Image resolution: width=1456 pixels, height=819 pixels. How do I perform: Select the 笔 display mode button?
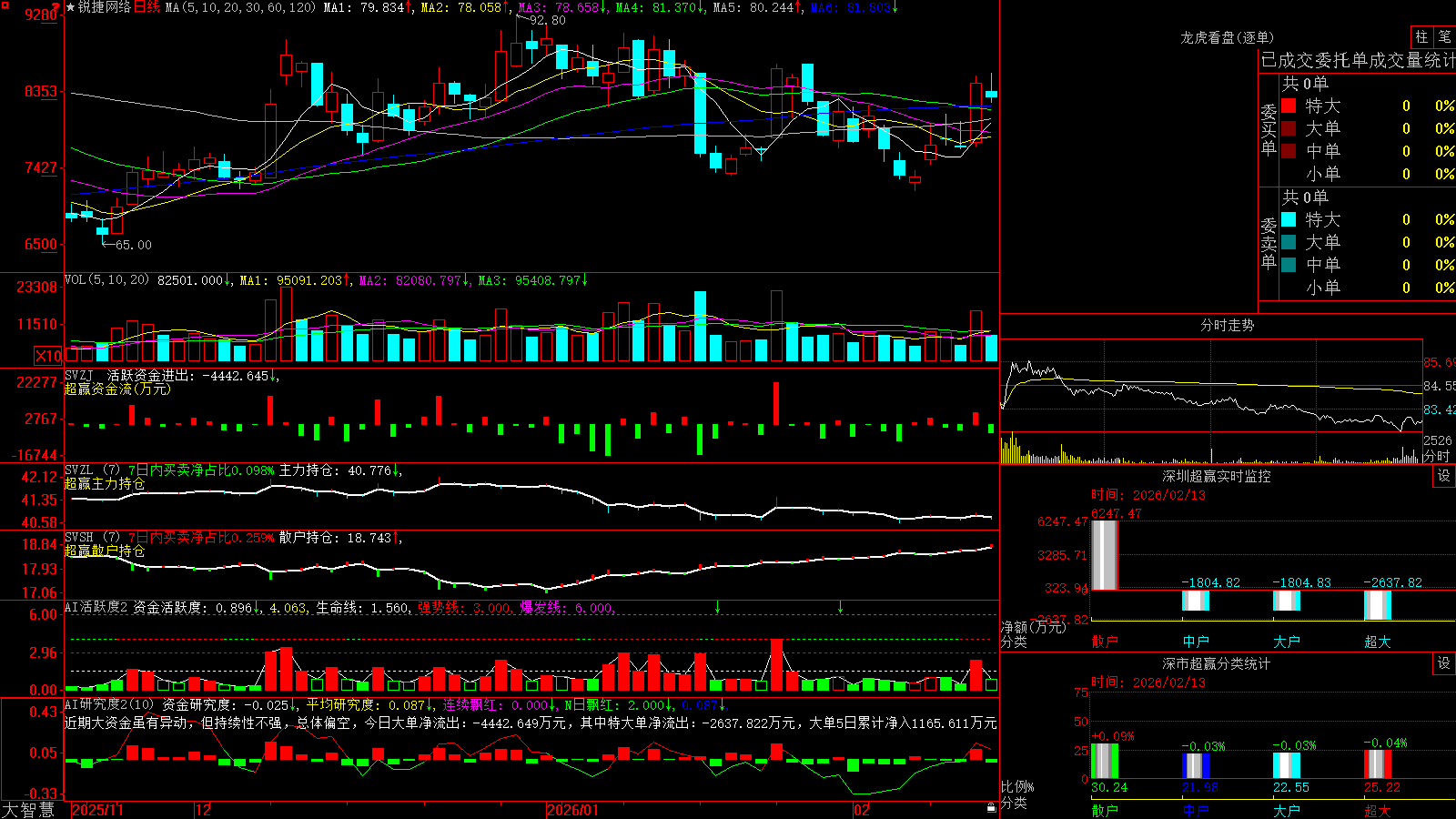click(1444, 36)
